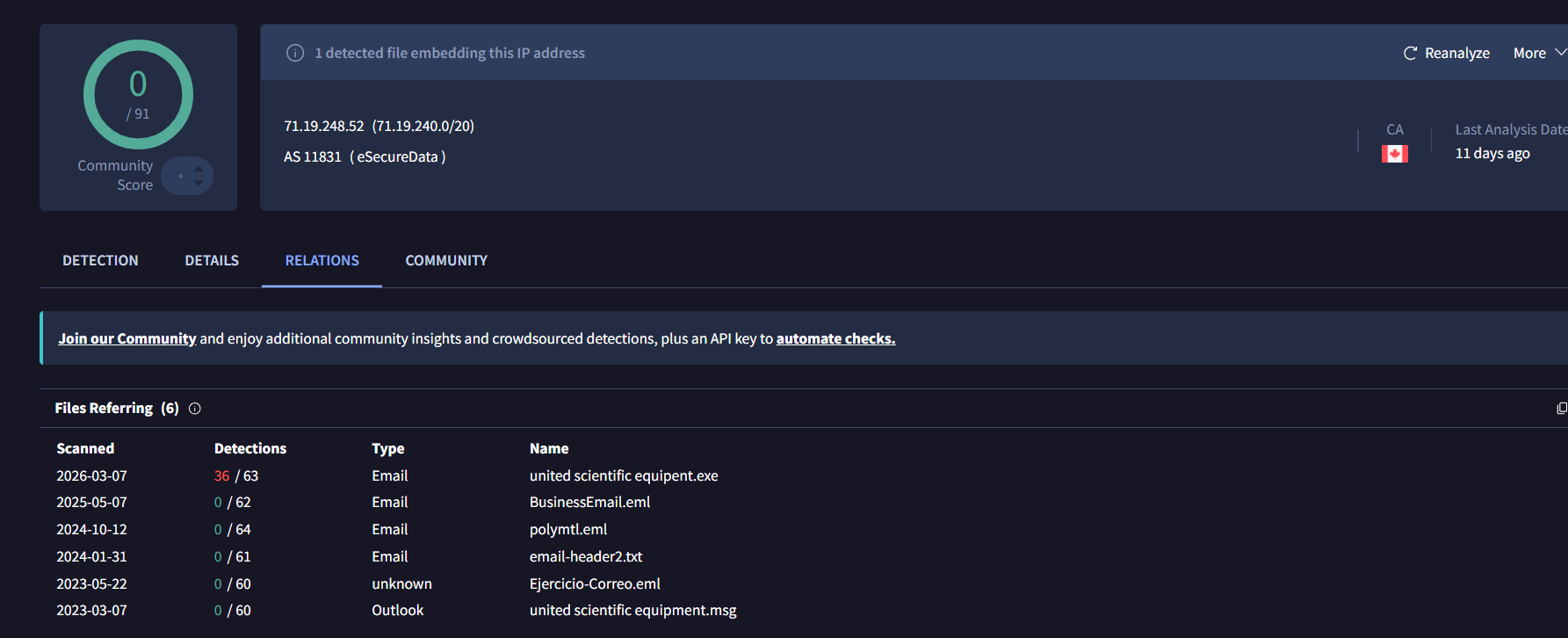Click the info icon next to Files Referring
Viewport: 1568px width, 638px height.
pyautogui.click(x=195, y=409)
